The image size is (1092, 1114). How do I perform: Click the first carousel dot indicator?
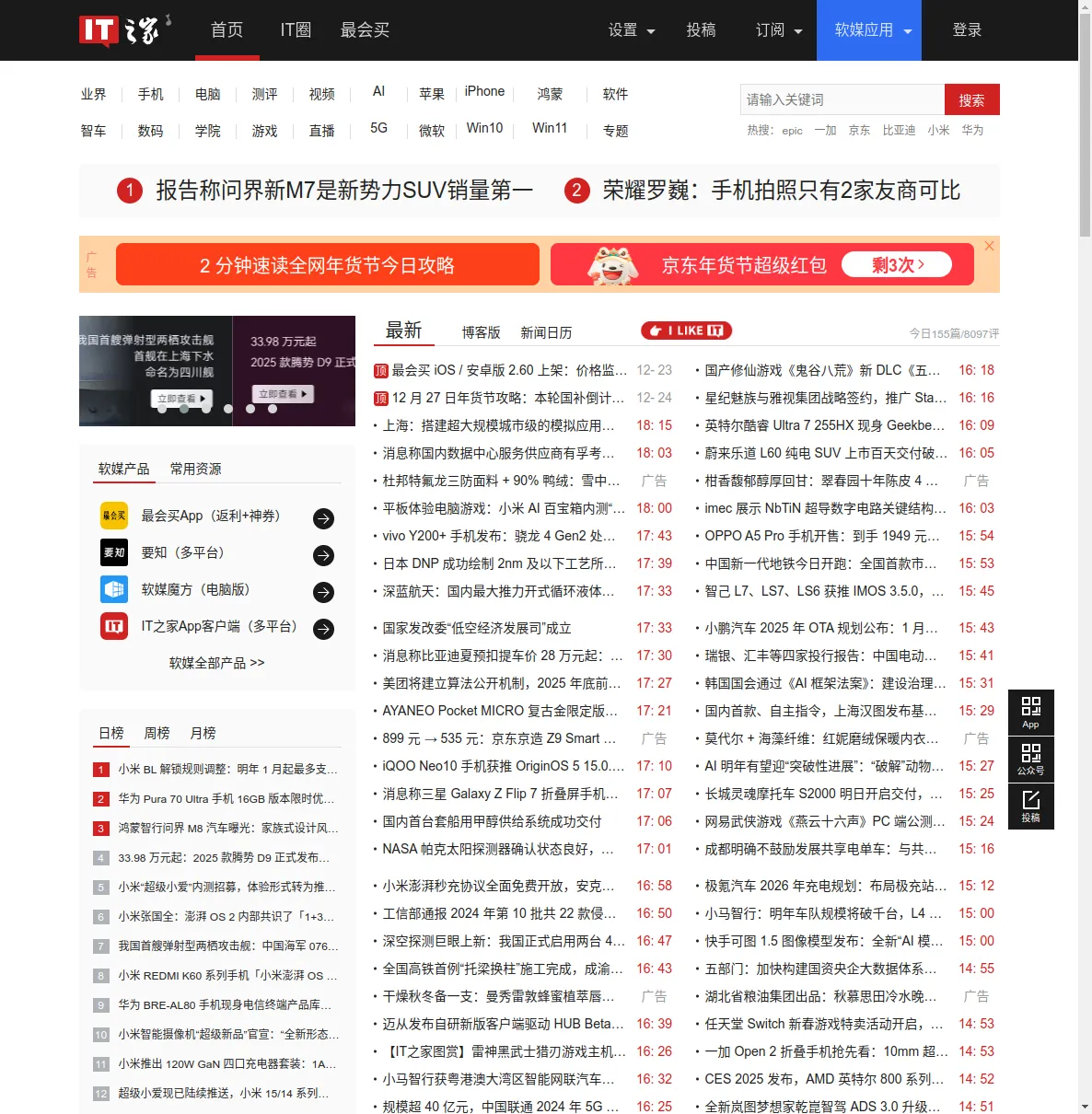(x=162, y=409)
